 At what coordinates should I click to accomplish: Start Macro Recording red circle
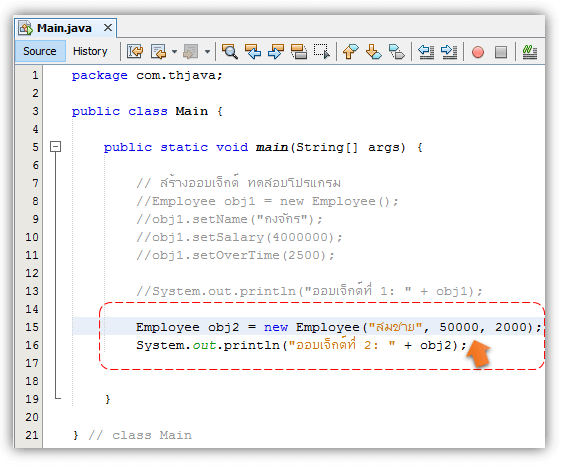(x=478, y=52)
